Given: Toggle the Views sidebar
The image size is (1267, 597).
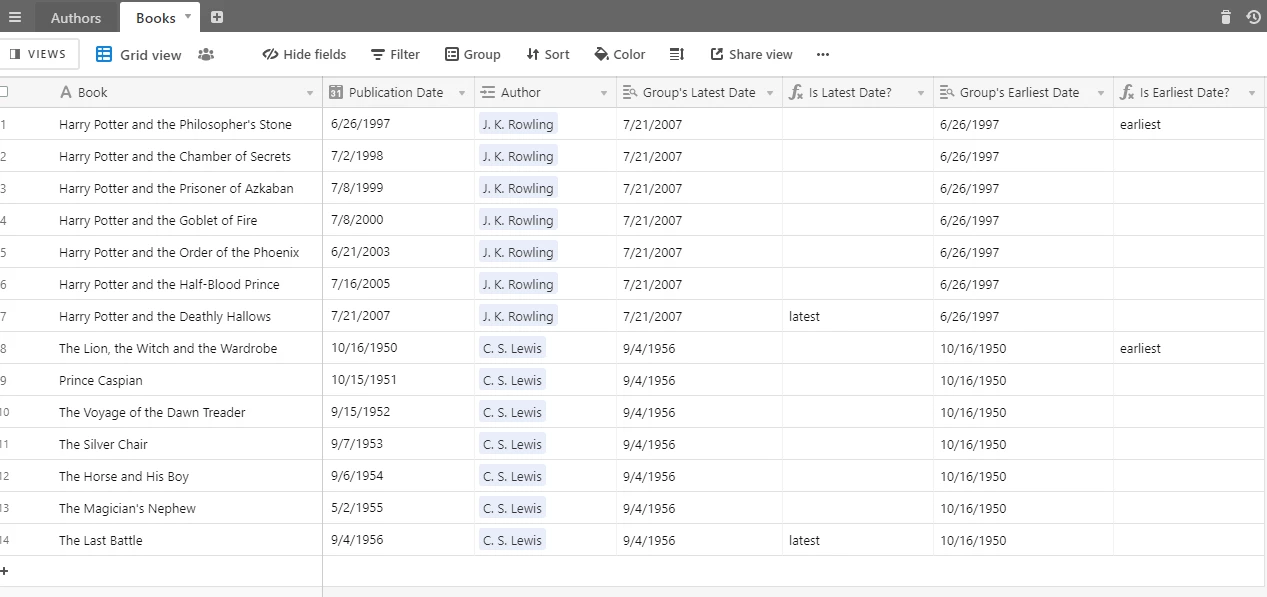Looking at the screenshot, I should [38, 54].
